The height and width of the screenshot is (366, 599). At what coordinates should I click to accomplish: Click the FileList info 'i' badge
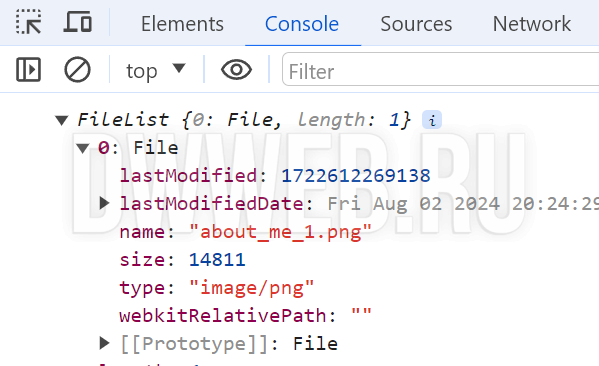(x=432, y=120)
